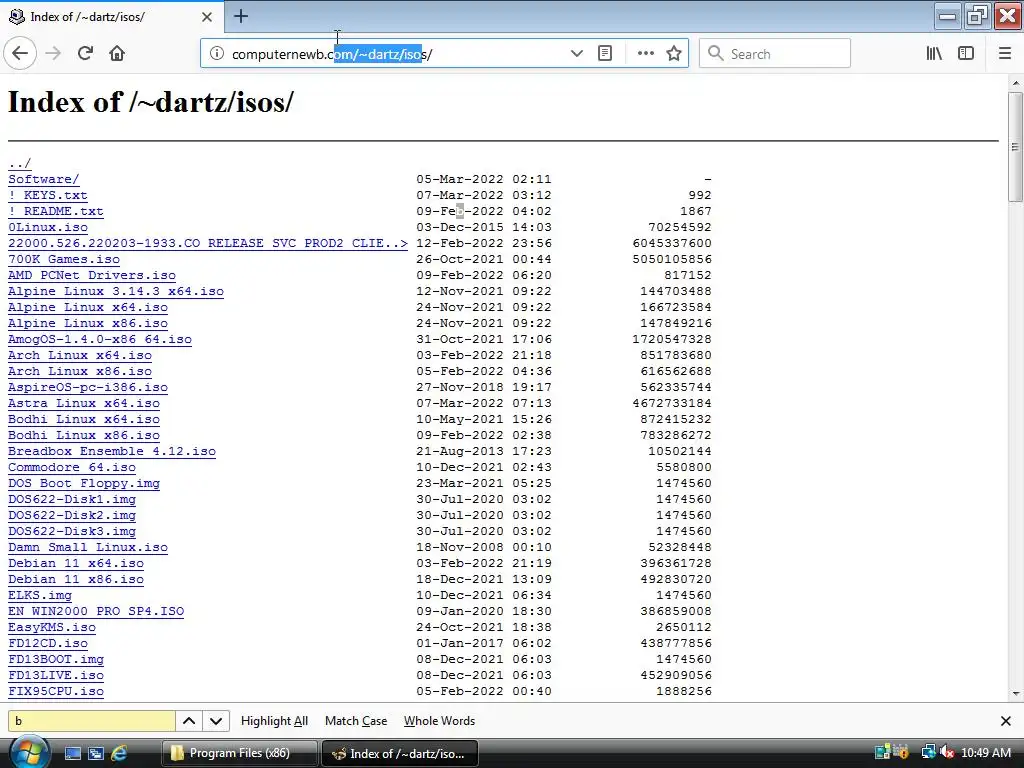Show sidebars icon in toolbar
Screen dimensions: 1024x768
[966, 54]
